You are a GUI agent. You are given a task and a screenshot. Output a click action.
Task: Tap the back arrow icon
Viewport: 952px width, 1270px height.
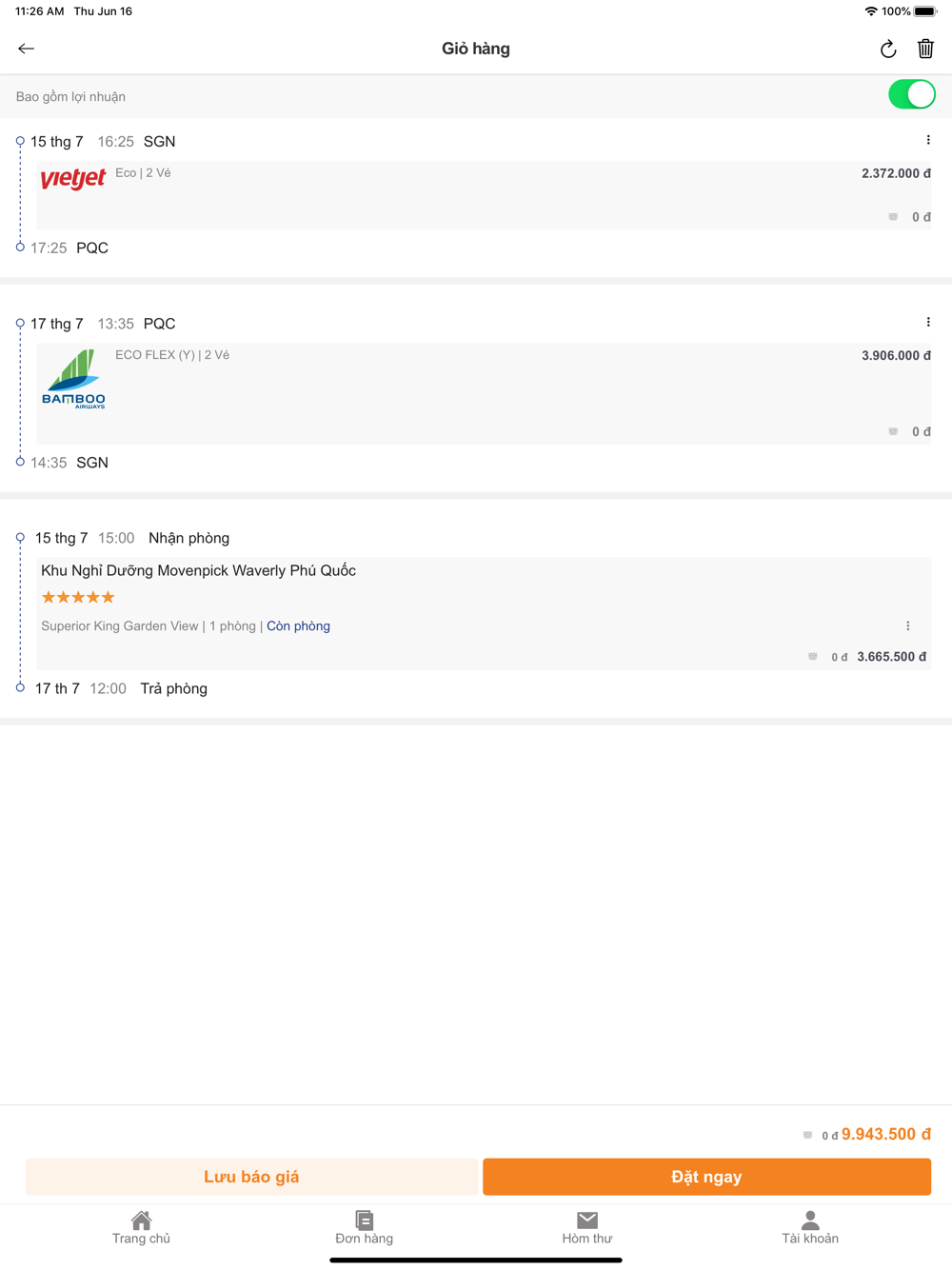point(26,49)
